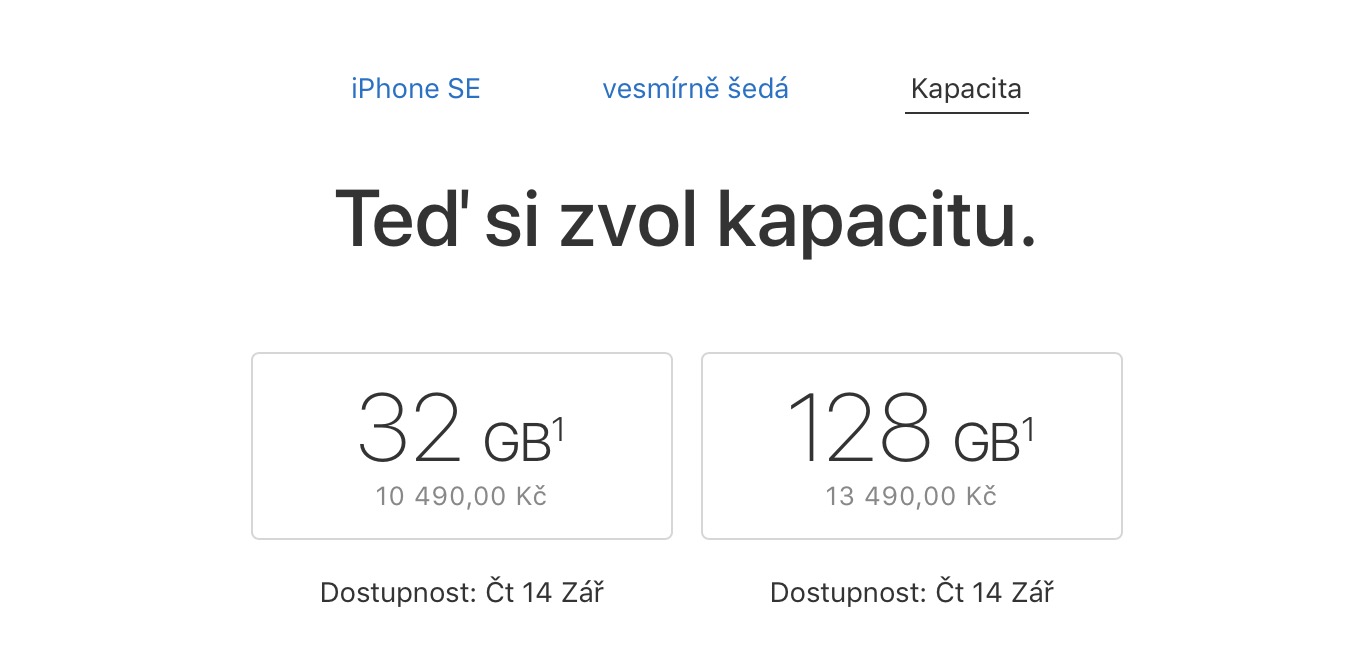The height and width of the screenshot is (672, 1356).
Task: Click the underline beneath the Kapacita tab
Action: click(966, 112)
